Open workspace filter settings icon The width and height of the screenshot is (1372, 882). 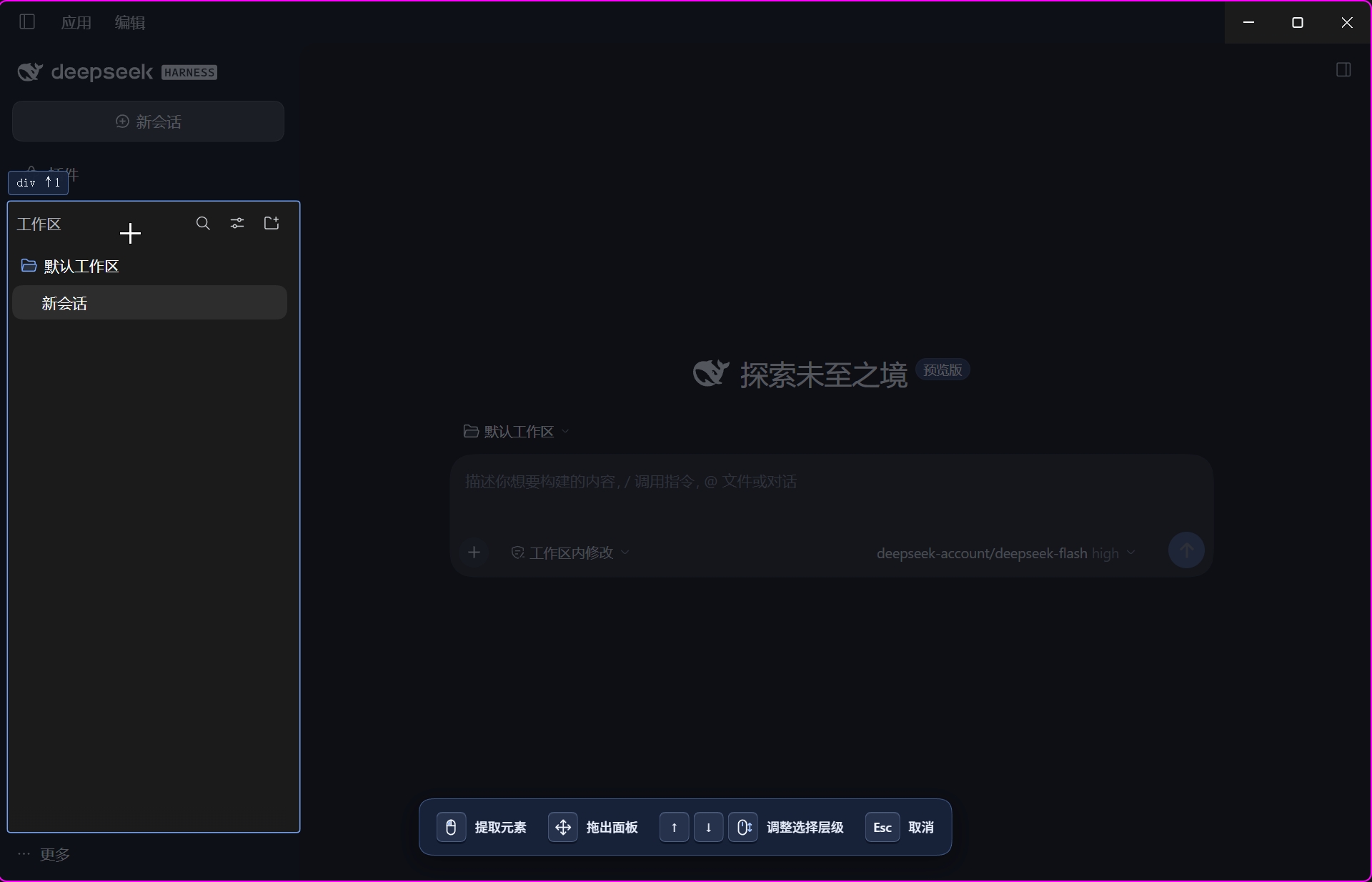[237, 224]
